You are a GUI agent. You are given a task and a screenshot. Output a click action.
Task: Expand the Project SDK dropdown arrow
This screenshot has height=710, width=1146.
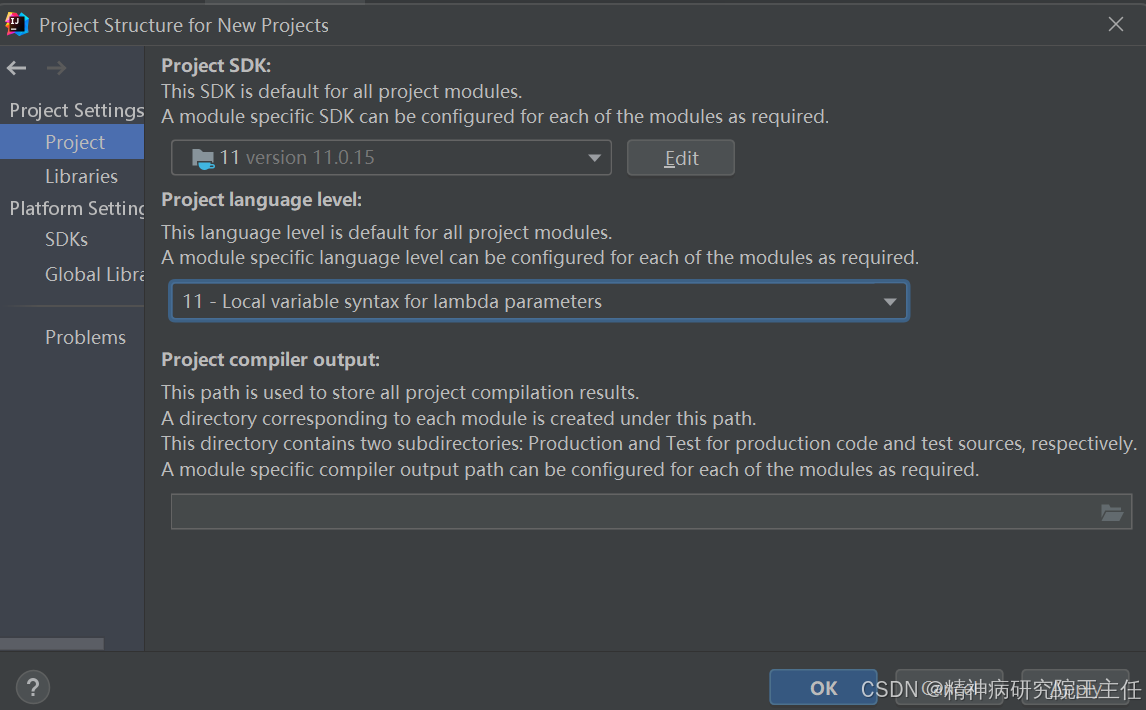[x=594, y=158]
